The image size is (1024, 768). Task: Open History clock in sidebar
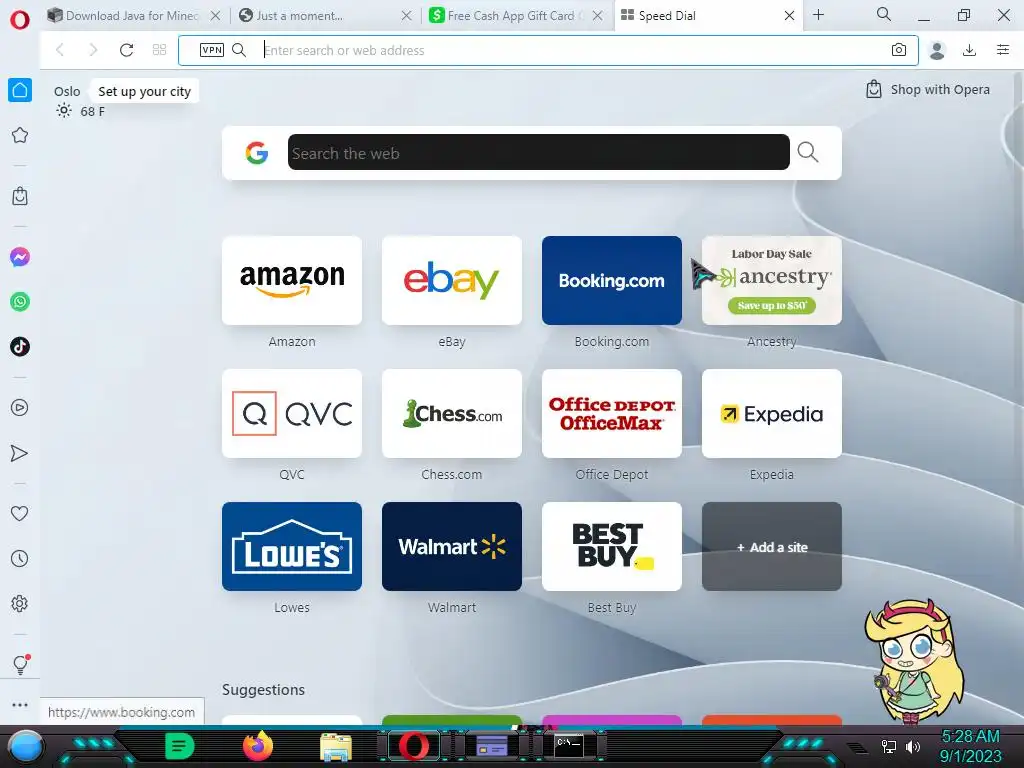tap(20, 558)
